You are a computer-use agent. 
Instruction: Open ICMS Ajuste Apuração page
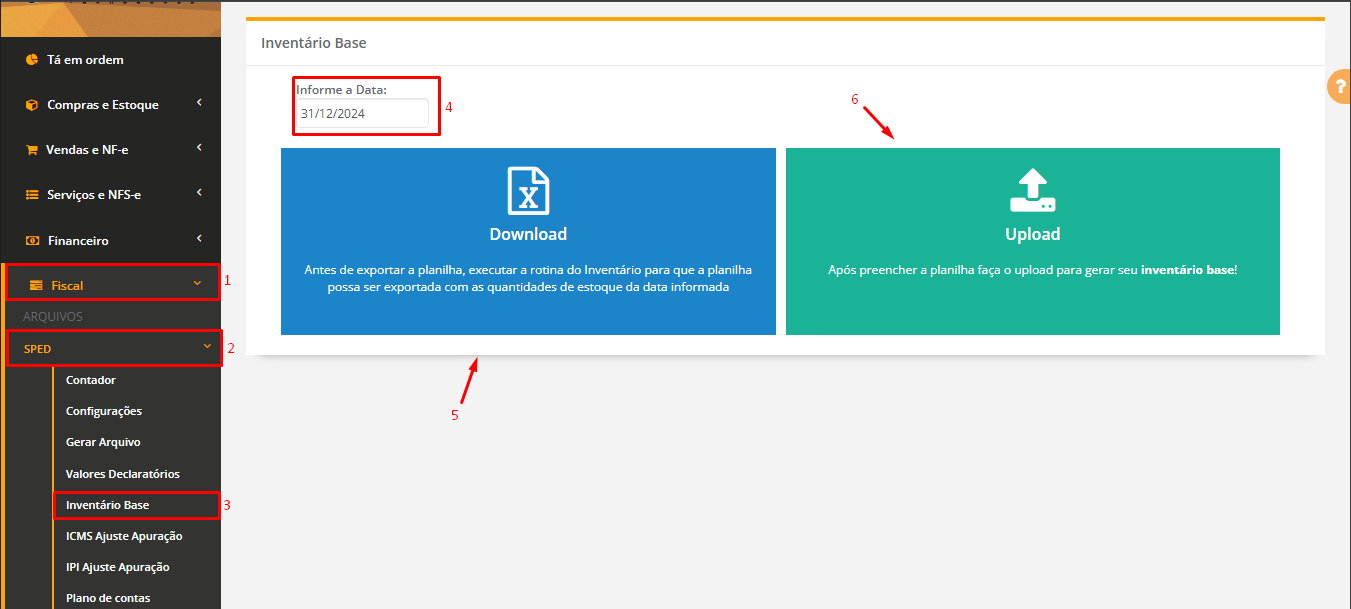point(124,536)
